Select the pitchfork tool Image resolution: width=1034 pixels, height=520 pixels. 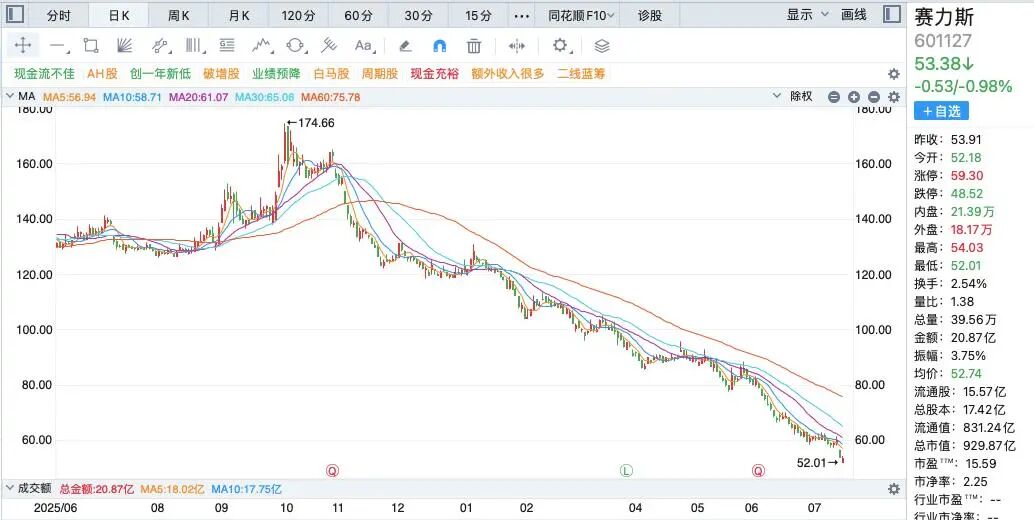point(329,45)
